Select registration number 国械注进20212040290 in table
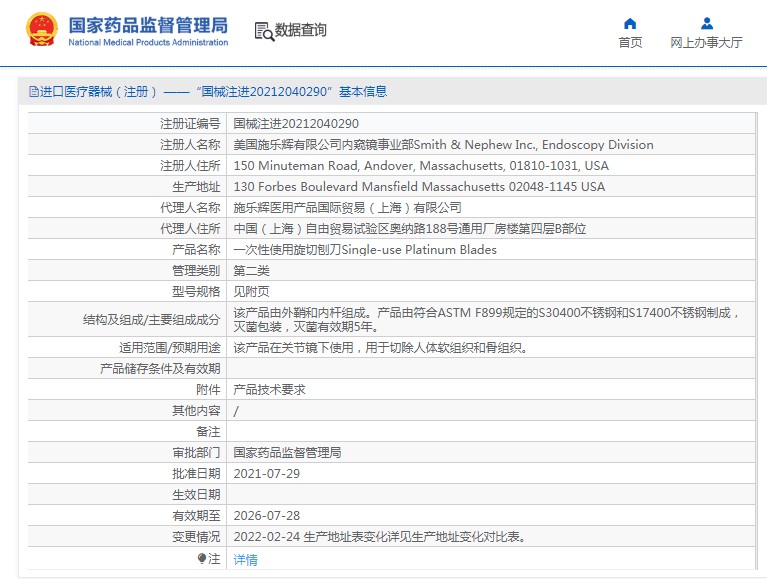The image size is (767, 579). tap(296, 124)
